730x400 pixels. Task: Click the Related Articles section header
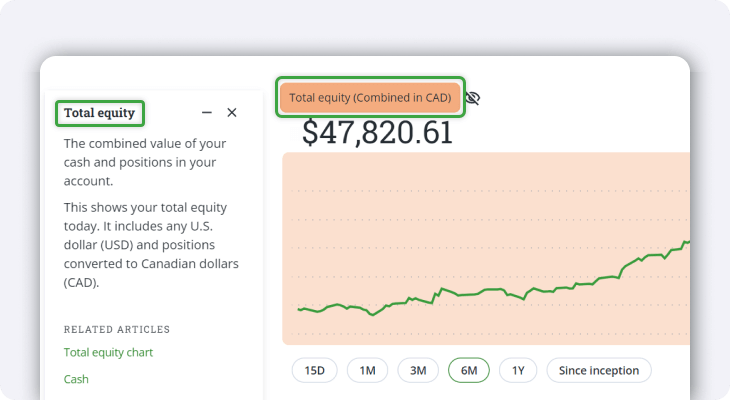[x=117, y=329]
